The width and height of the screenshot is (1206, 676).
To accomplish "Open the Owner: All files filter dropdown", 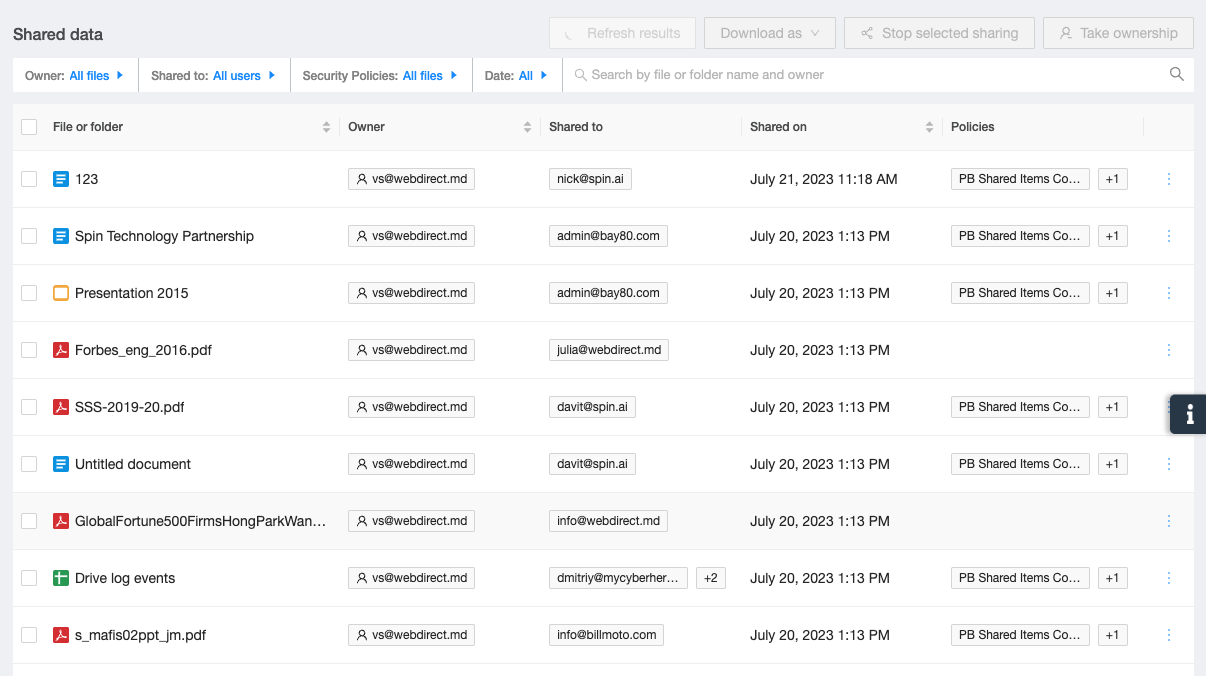I will pos(75,75).
